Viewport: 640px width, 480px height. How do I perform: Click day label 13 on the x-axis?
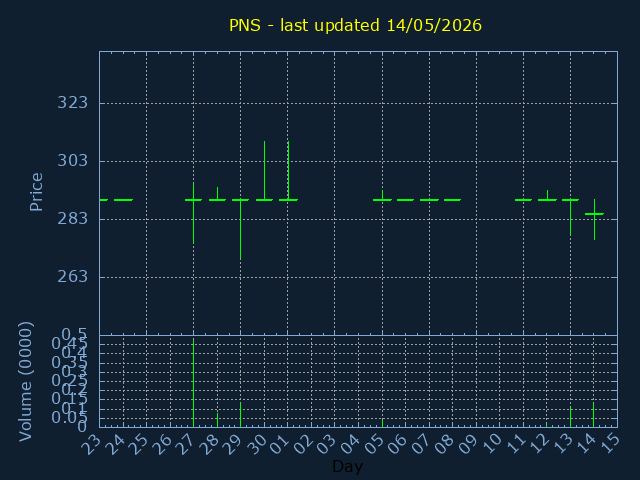(563, 444)
